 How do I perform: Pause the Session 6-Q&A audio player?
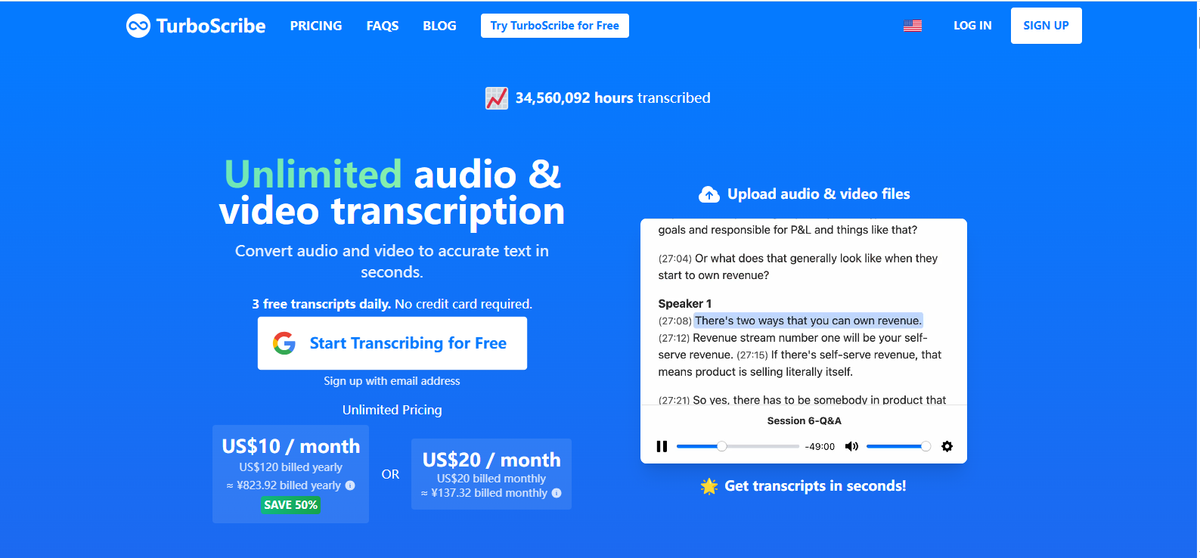(x=661, y=446)
